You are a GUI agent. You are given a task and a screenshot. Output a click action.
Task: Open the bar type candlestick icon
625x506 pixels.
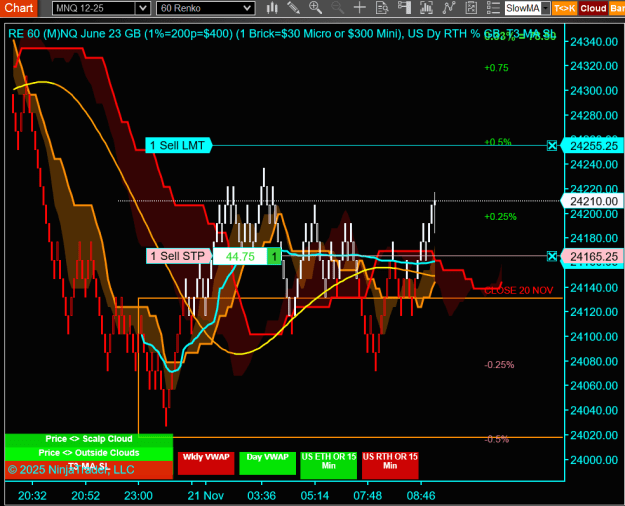click(x=272, y=8)
